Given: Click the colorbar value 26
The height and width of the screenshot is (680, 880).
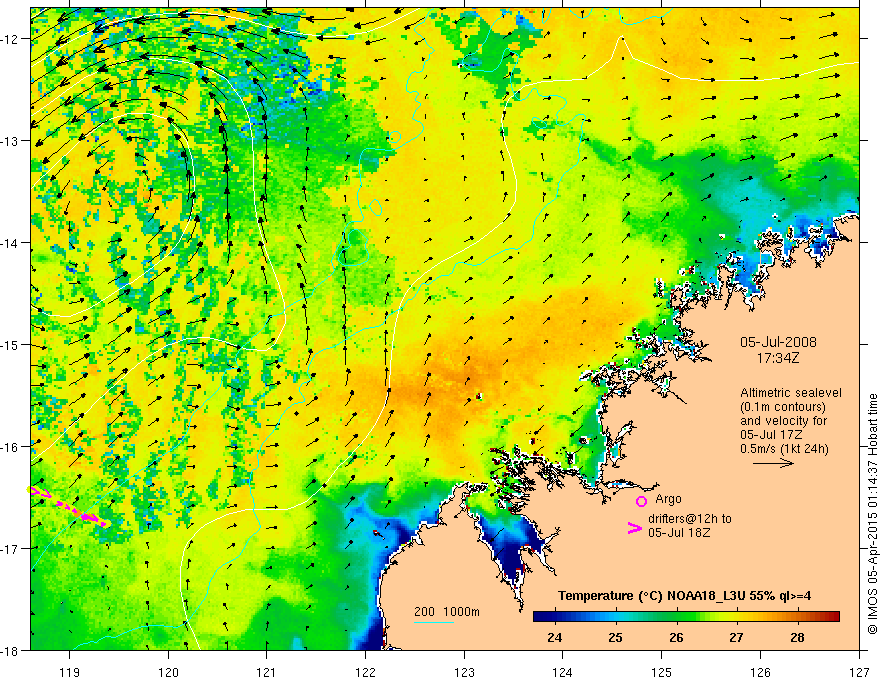Looking at the screenshot, I should 676,637.
